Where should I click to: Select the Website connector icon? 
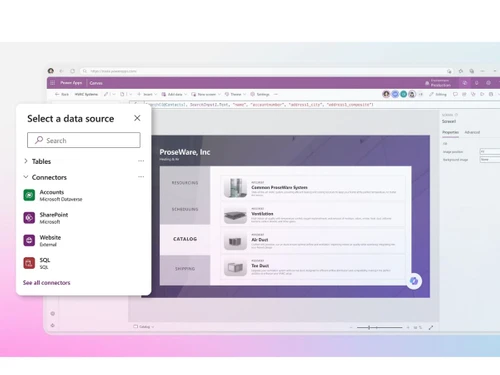(x=29, y=240)
